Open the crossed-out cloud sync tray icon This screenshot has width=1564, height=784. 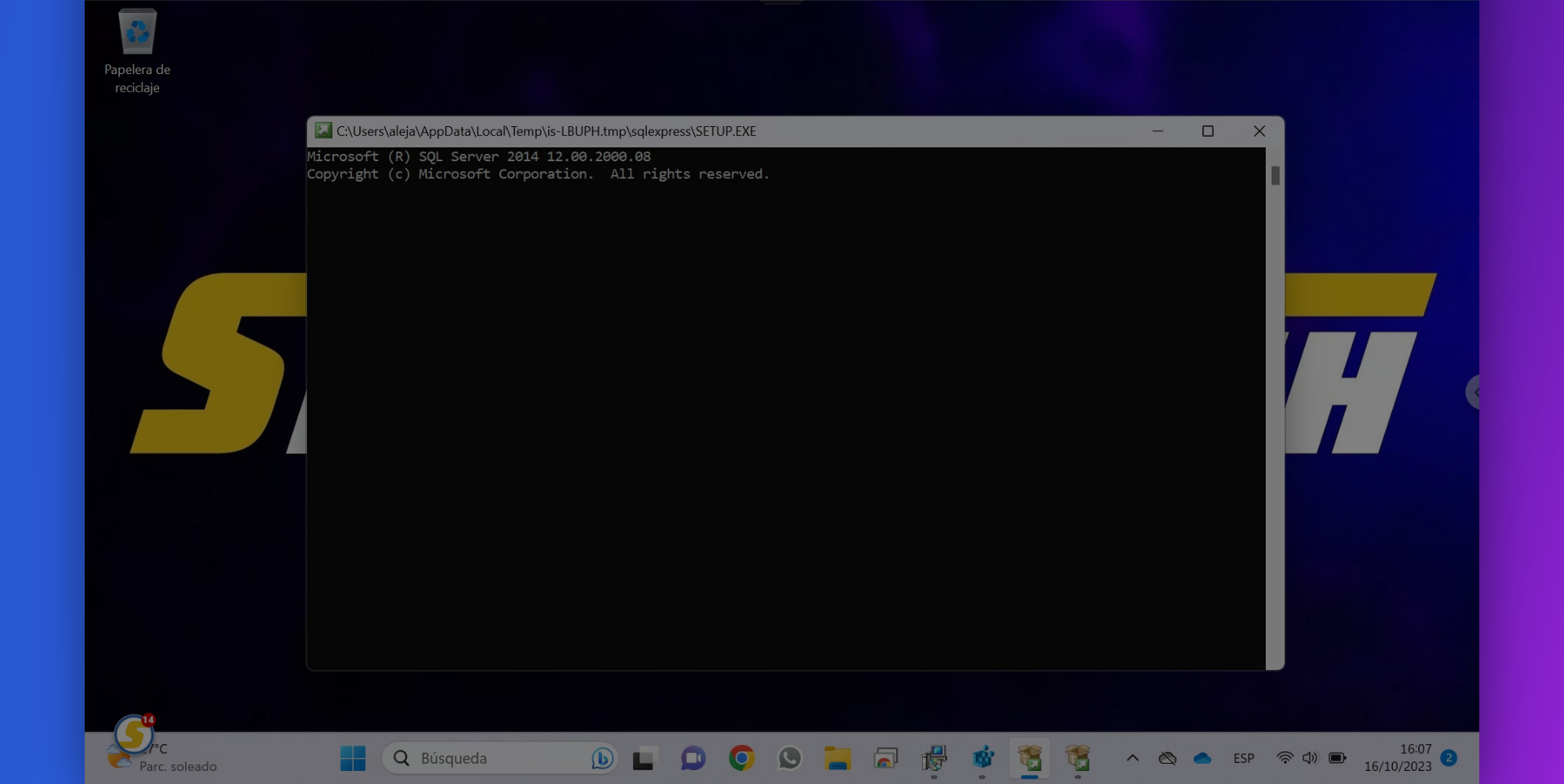click(x=1167, y=758)
